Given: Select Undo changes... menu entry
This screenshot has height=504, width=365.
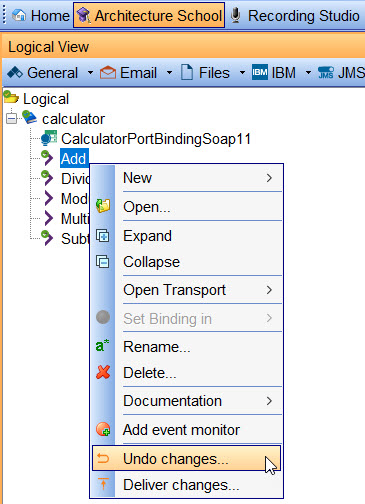Looking at the screenshot, I should tap(186, 459).
